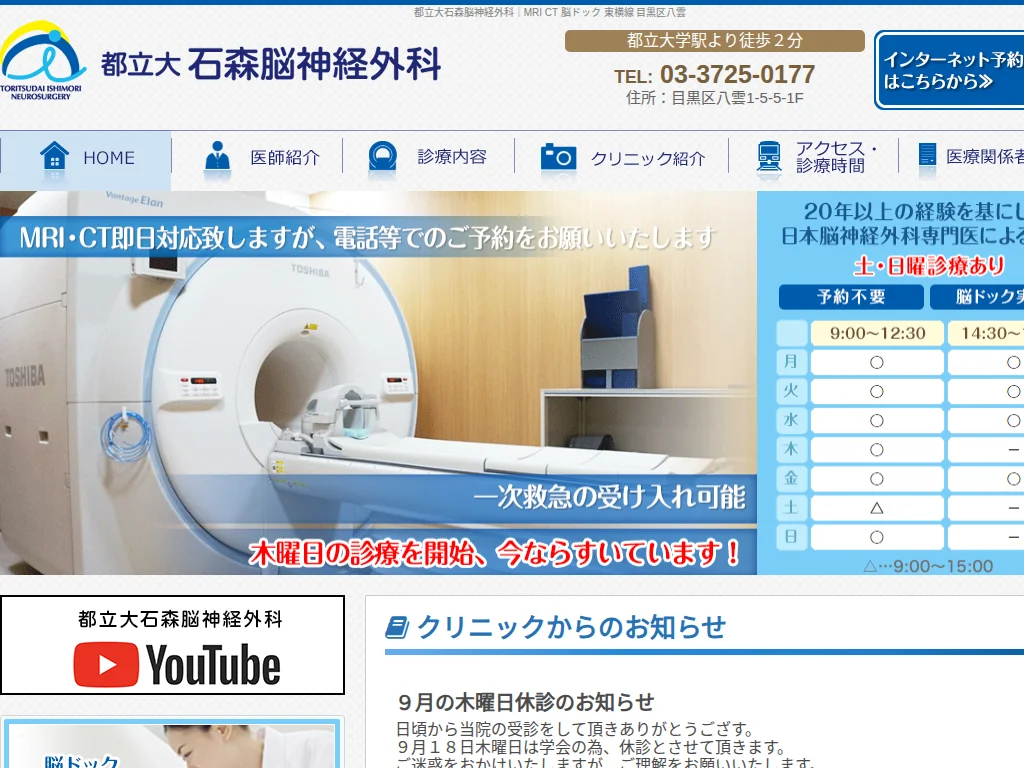The height and width of the screenshot is (768, 1024).
Task: Click the 金 row day label
Action: point(792,478)
